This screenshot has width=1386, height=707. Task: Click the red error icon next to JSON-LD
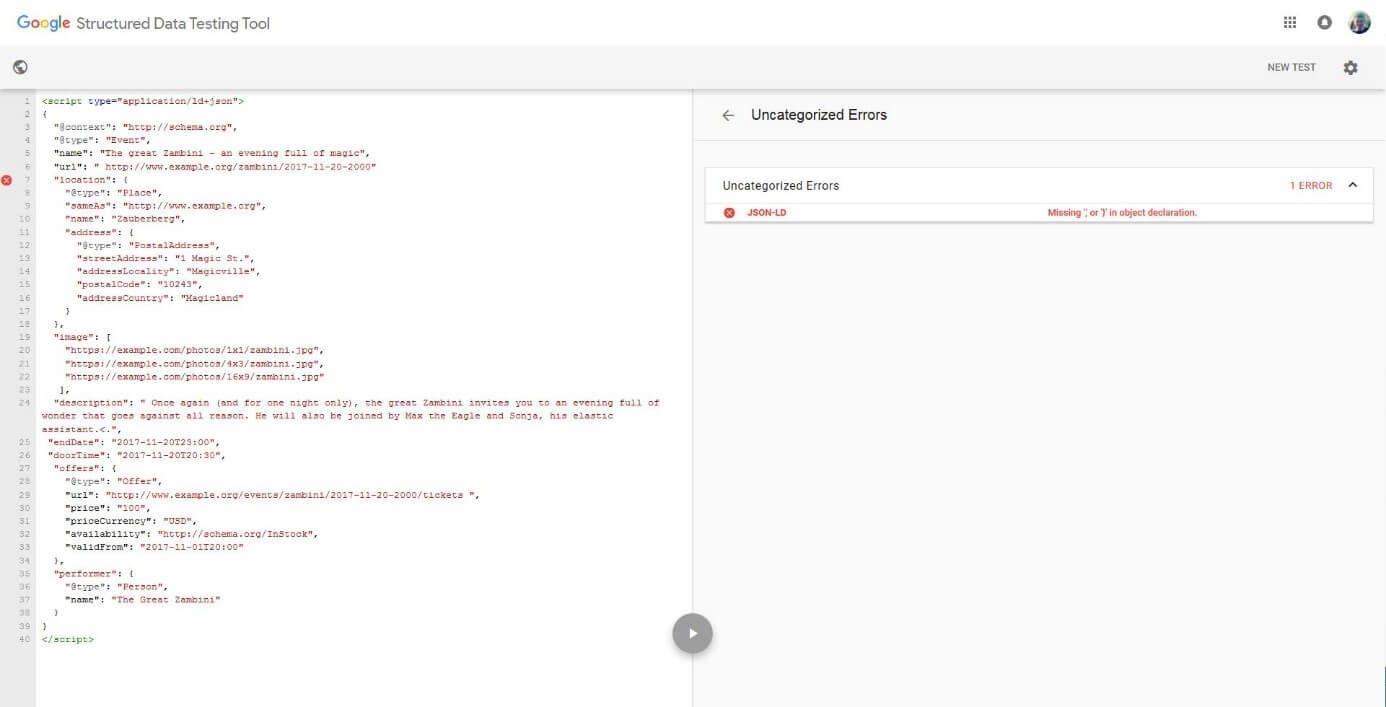pos(729,213)
